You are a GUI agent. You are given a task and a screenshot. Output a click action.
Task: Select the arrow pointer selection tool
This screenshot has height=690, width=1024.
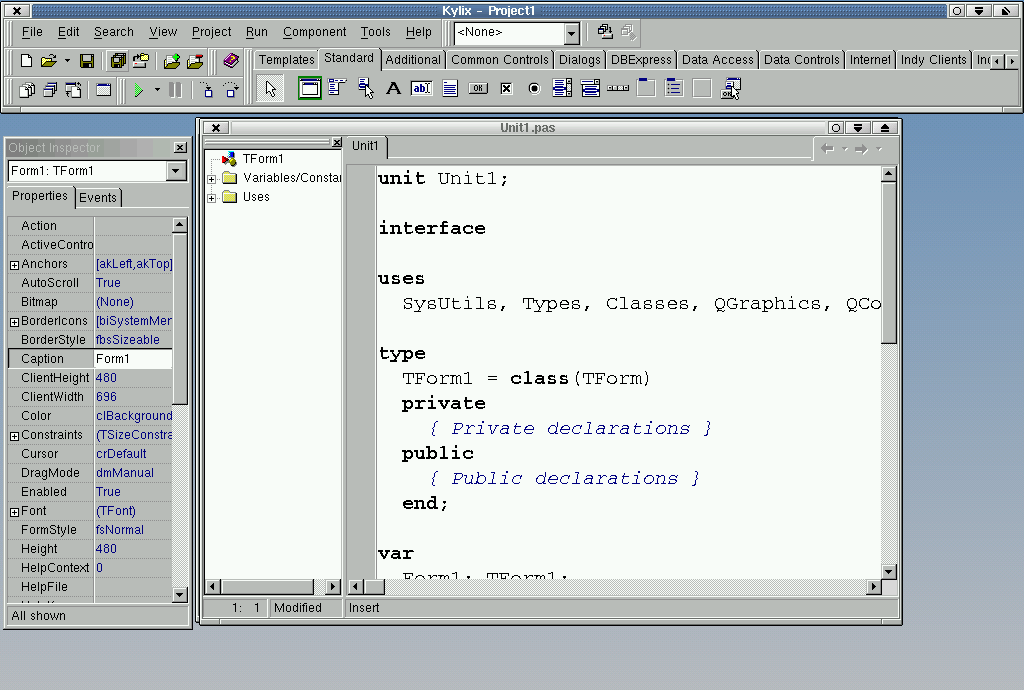click(x=270, y=89)
